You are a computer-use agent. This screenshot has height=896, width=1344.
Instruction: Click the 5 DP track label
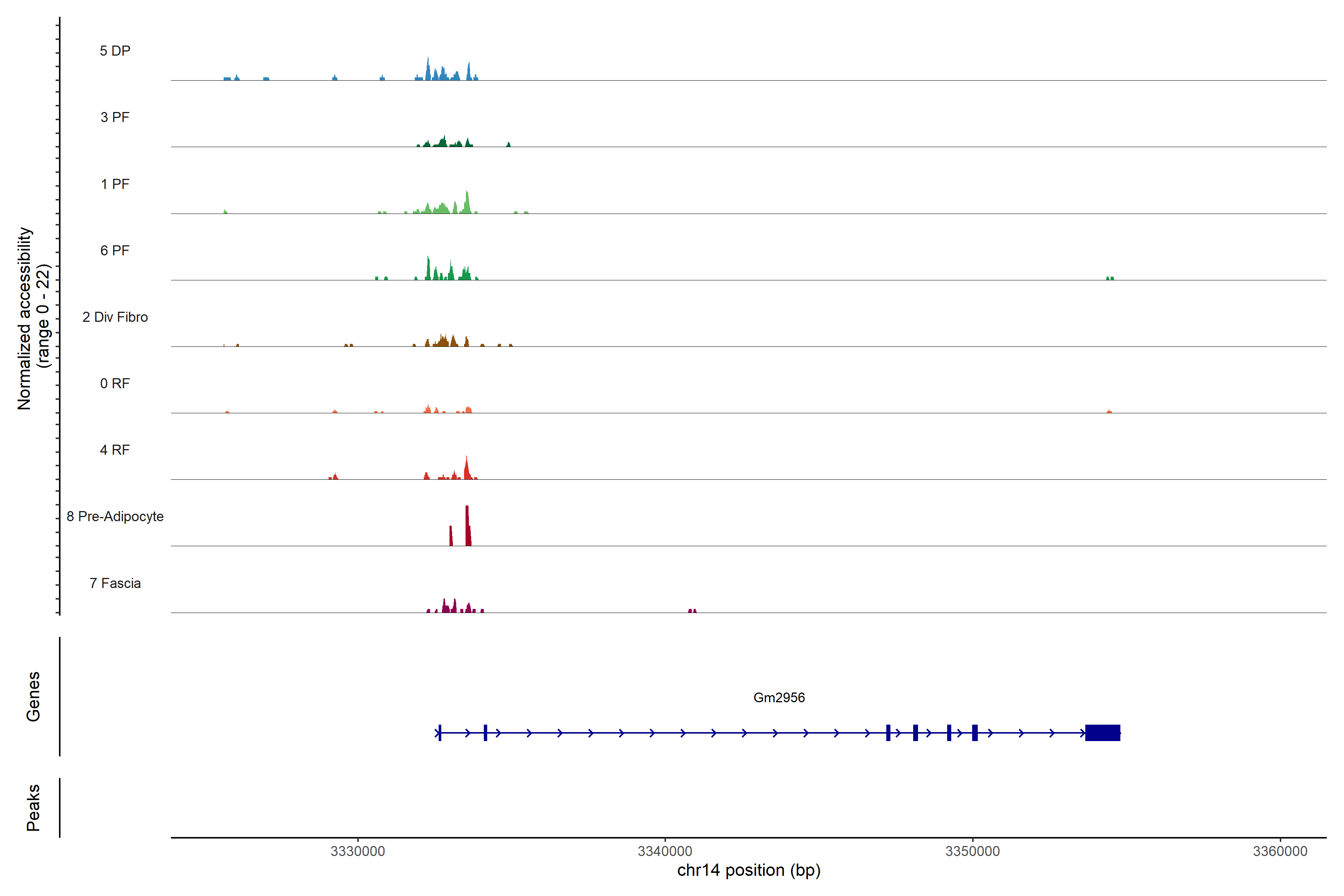coord(115,51)
